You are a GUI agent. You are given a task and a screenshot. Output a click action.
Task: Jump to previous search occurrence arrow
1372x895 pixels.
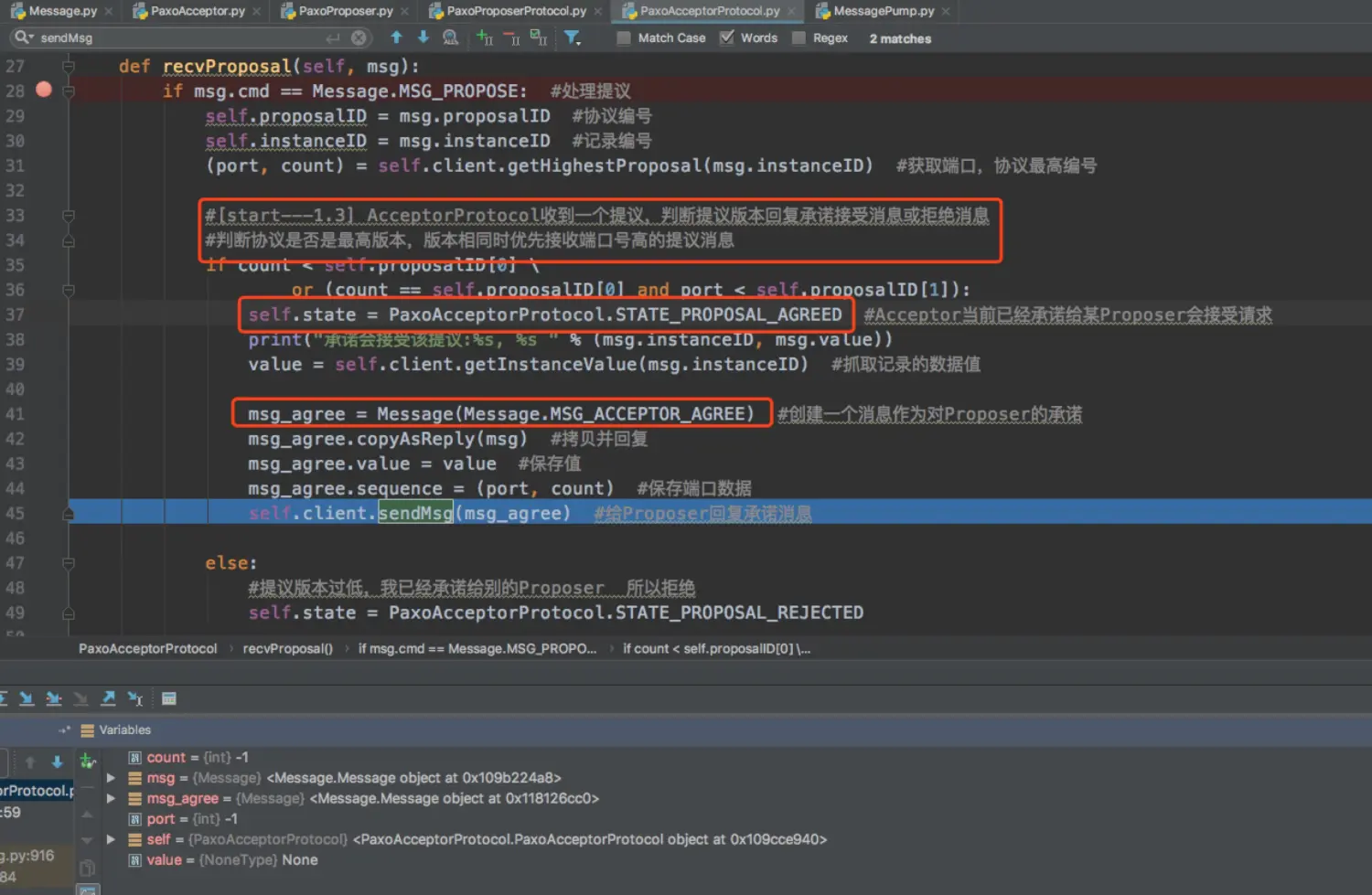tap(396, 37)
